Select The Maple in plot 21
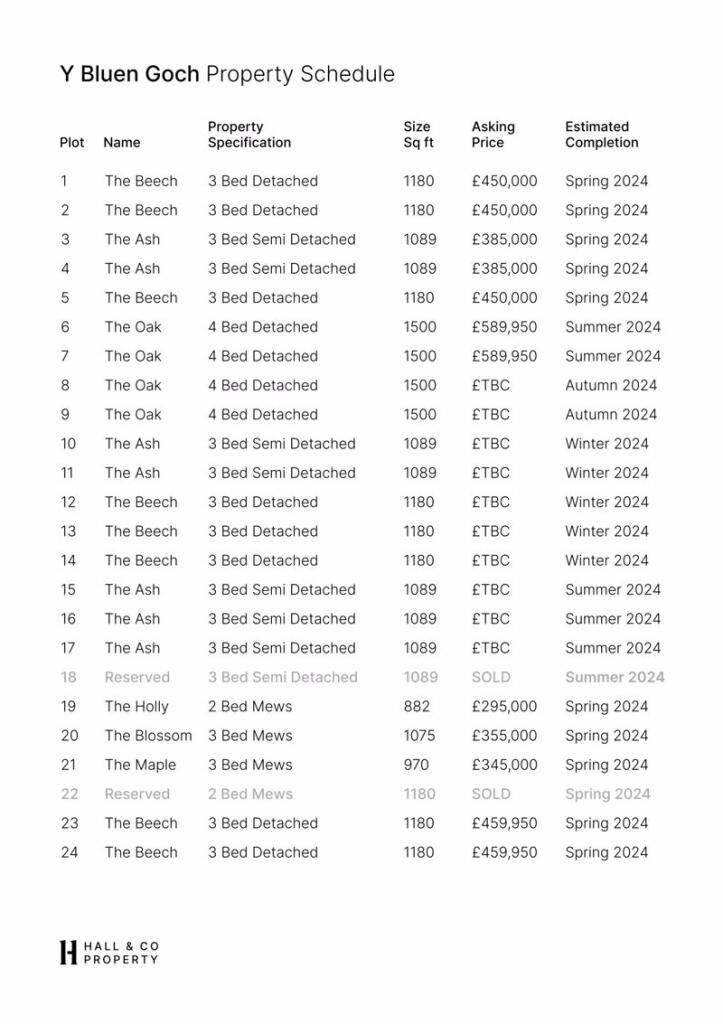Screen dimensions: 723x1024 click(x=140, y=765)
